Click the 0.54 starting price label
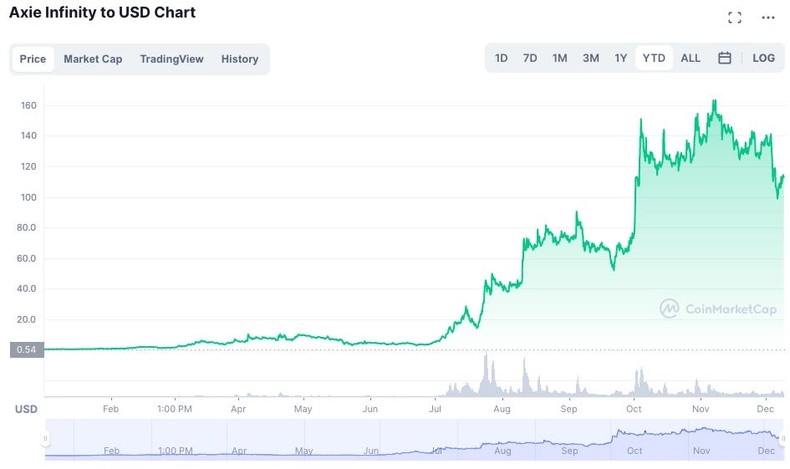This screenshot has width=790, height=469. 25,350
